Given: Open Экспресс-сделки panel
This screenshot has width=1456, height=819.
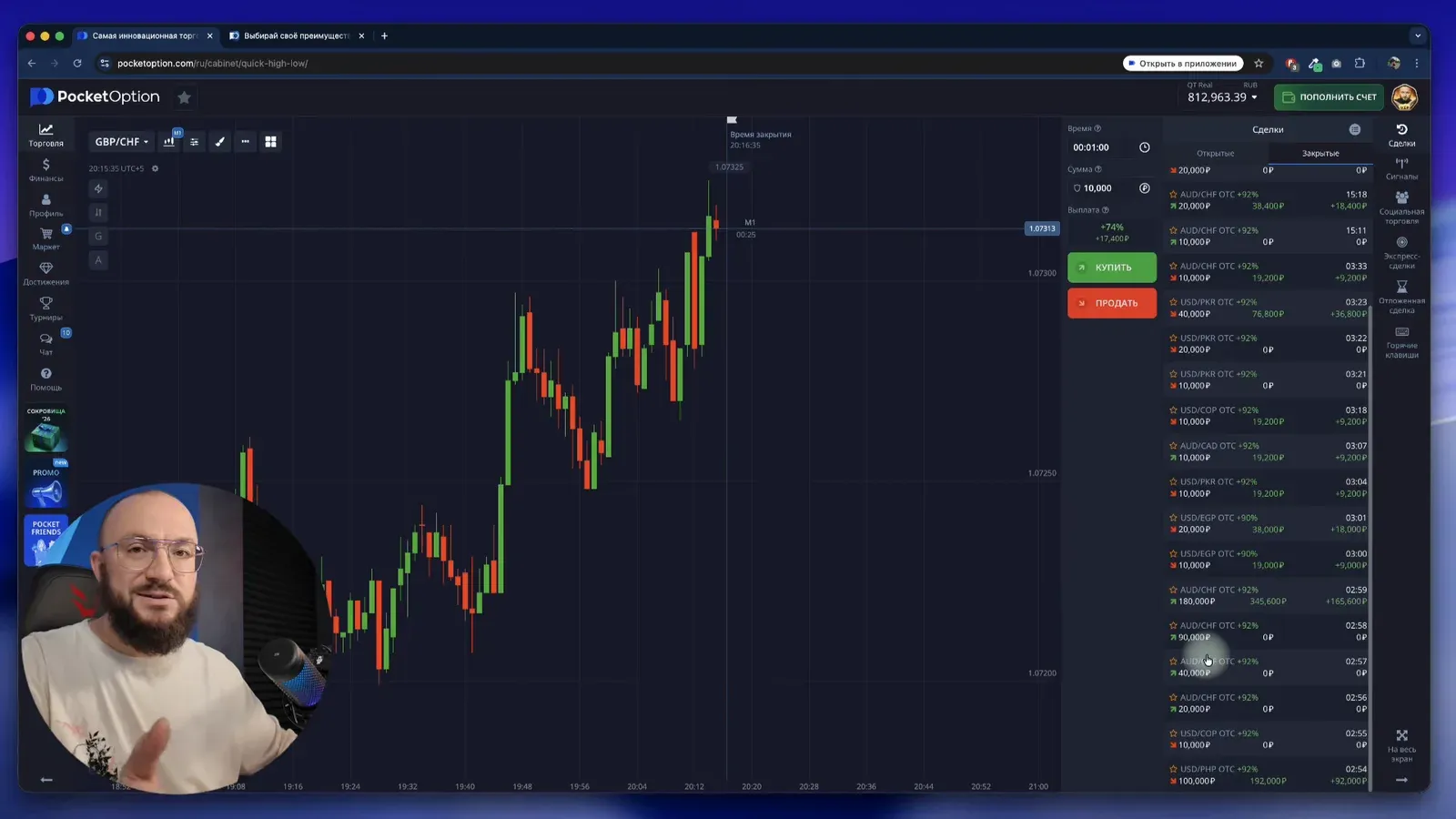Looking at the screenshot, I should pos(1401,253).
